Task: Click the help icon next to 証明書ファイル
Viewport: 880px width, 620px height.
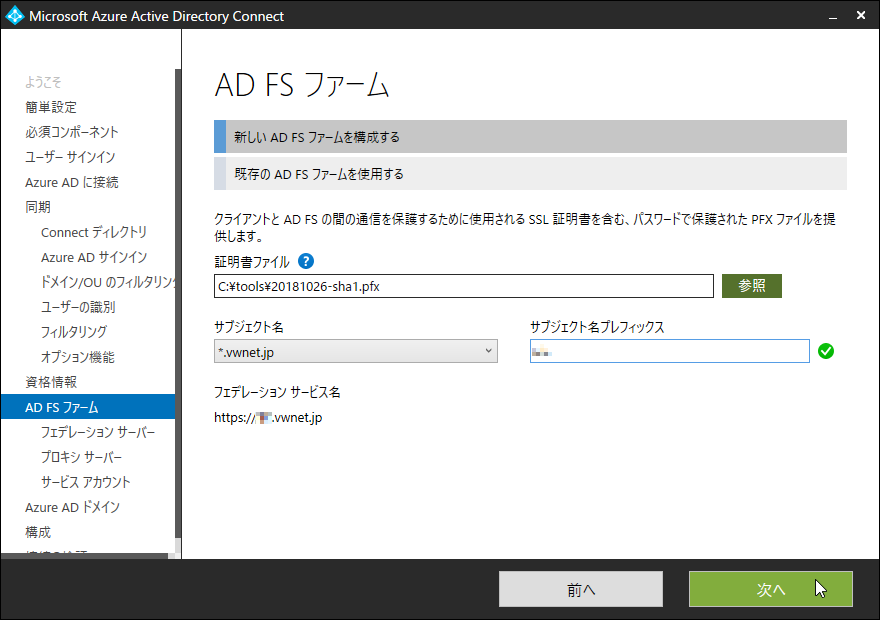Action: [x=306, y=261]
